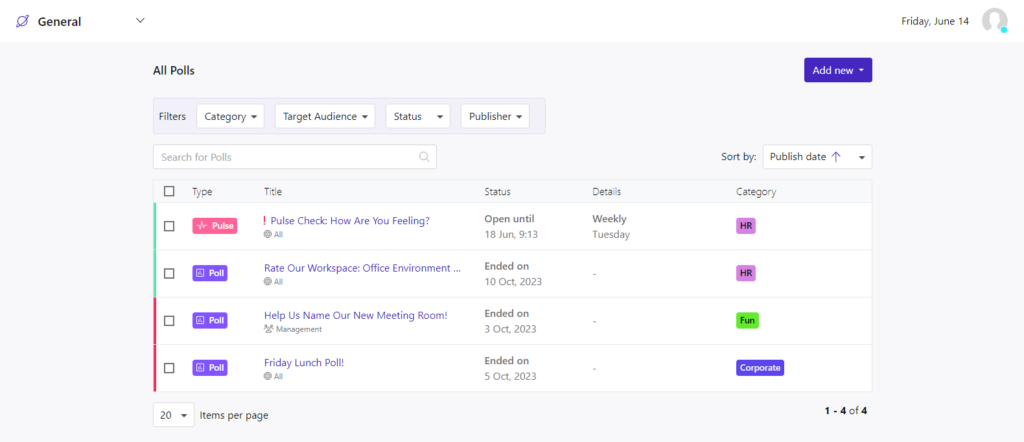
Task: Open the Status filter dropdown
Action: pyautogui.click(x=418, y=116)
